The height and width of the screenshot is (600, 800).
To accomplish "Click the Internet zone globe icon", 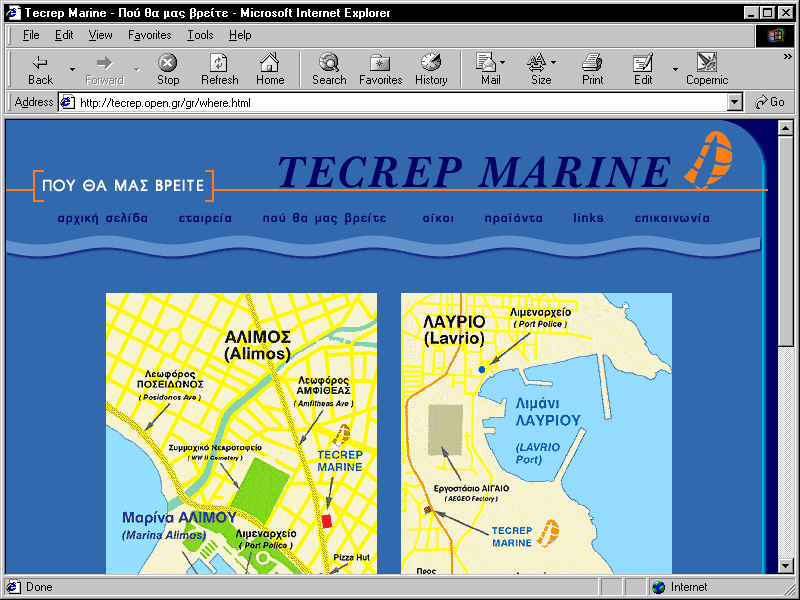I will [x=659, y=587].
